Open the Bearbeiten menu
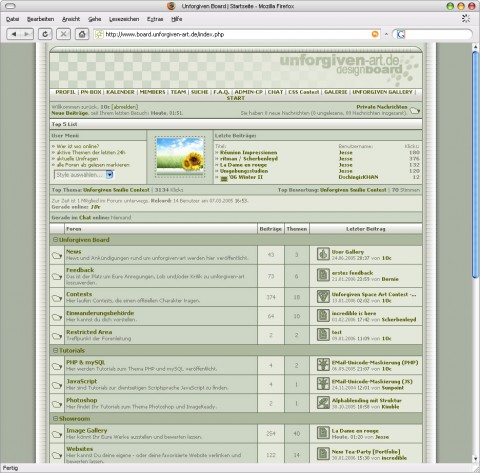 [40, 19]
